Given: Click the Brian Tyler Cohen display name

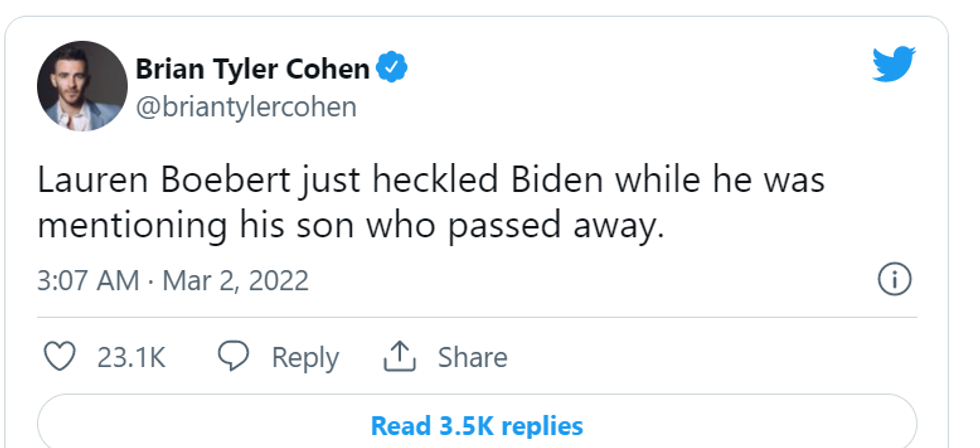Looking at the screenshot, I should pyautogui.click(x=252, y=69).
